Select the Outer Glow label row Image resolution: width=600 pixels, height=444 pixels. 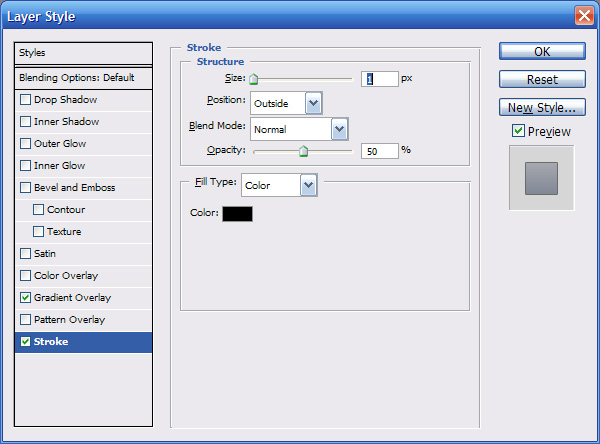[83, 144]
